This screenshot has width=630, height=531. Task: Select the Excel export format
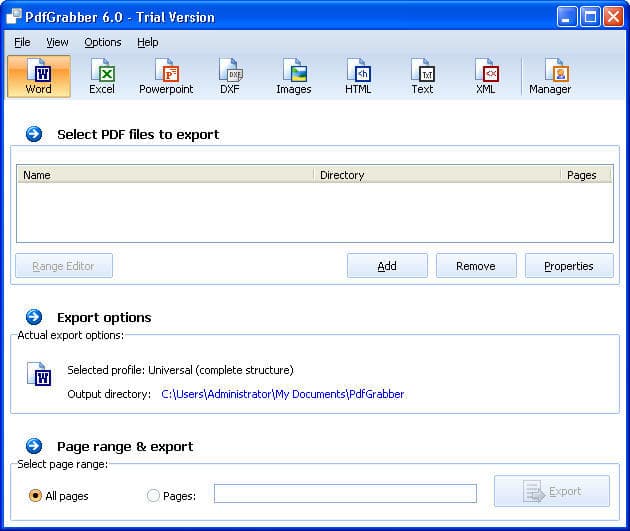point(102,76)
